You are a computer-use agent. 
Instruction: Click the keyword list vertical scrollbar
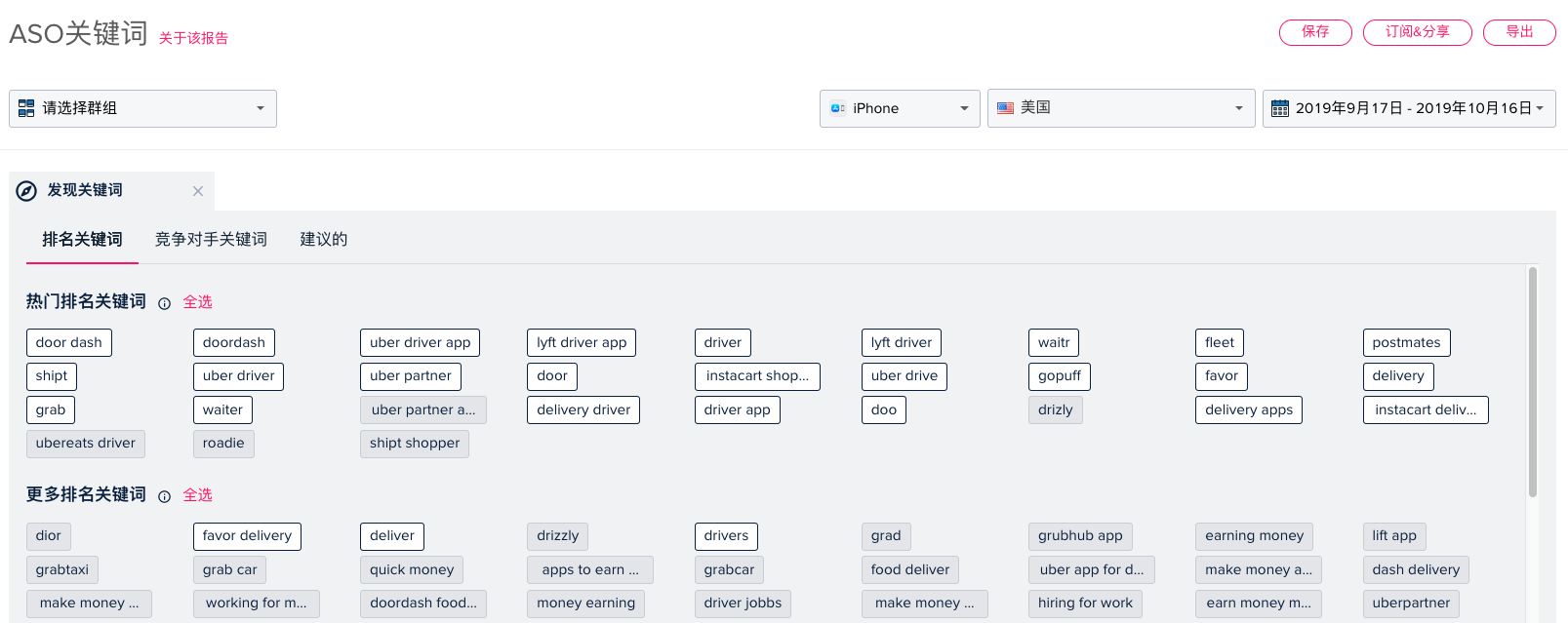point(1532,380)
